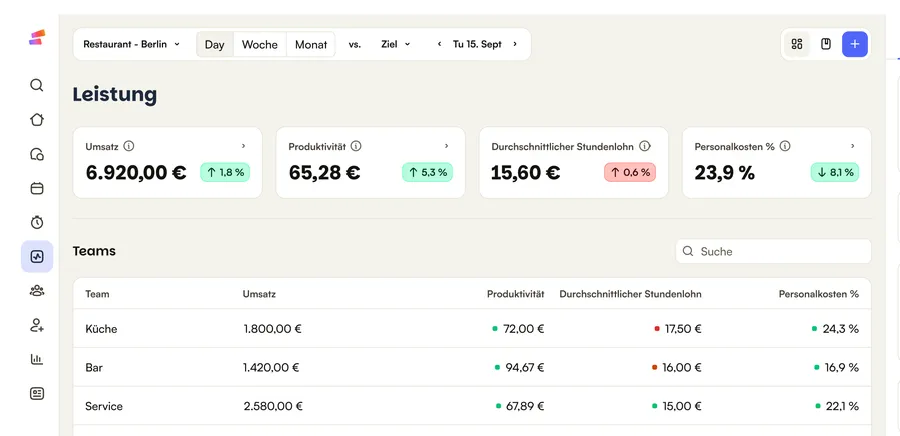
Task: Click the 23,9 % Personalkosten value
Action: [724, 172]
